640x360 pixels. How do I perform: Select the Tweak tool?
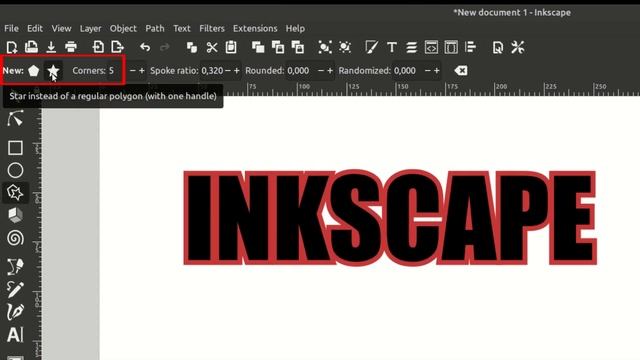coord(15,118)
